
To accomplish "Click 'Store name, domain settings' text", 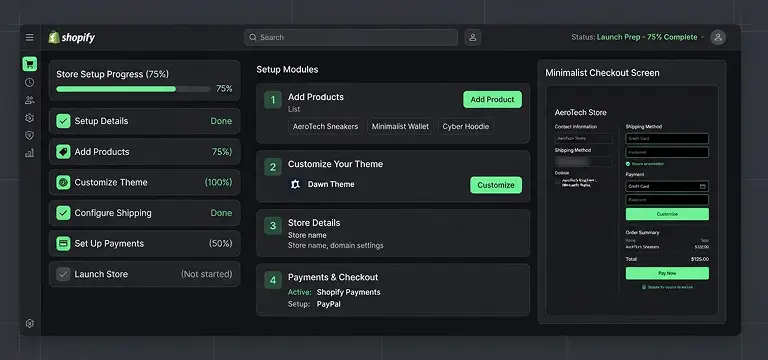I will (336, 245).
